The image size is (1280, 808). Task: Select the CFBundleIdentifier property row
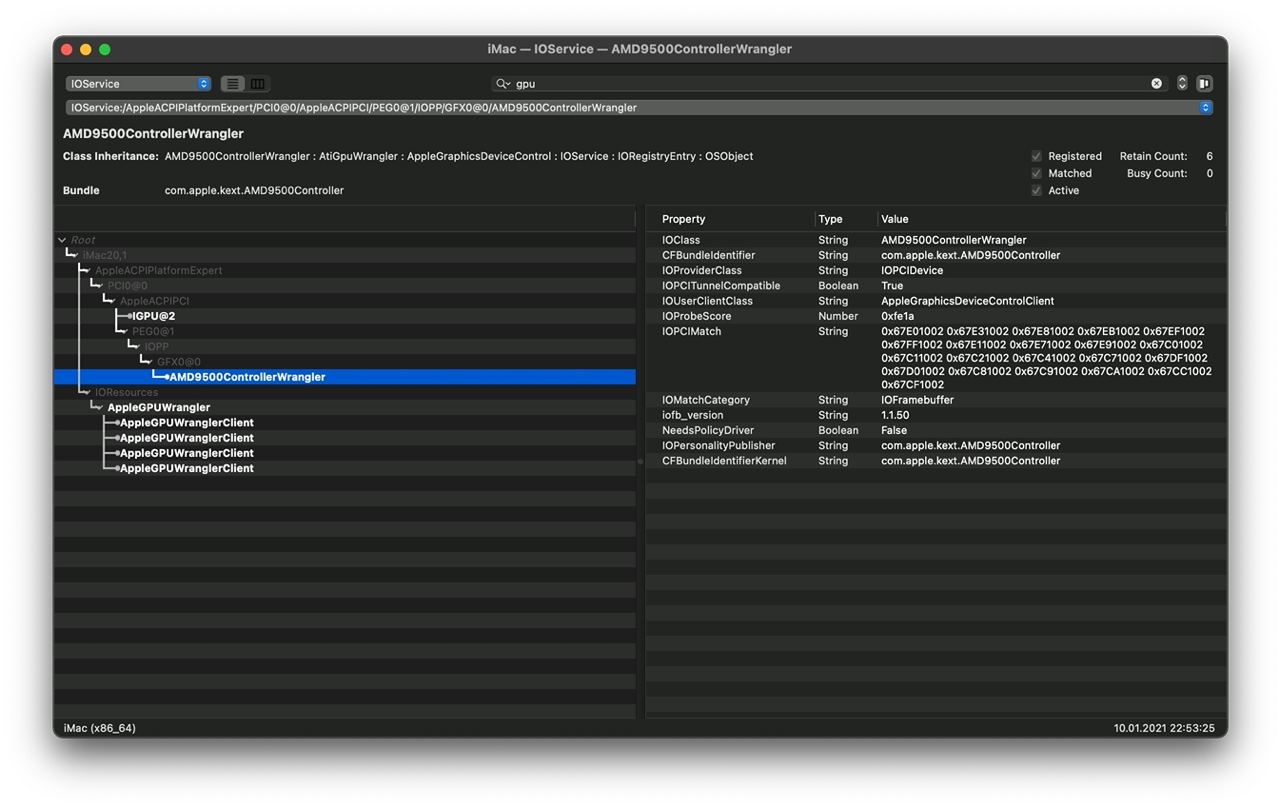pos(936,255)
